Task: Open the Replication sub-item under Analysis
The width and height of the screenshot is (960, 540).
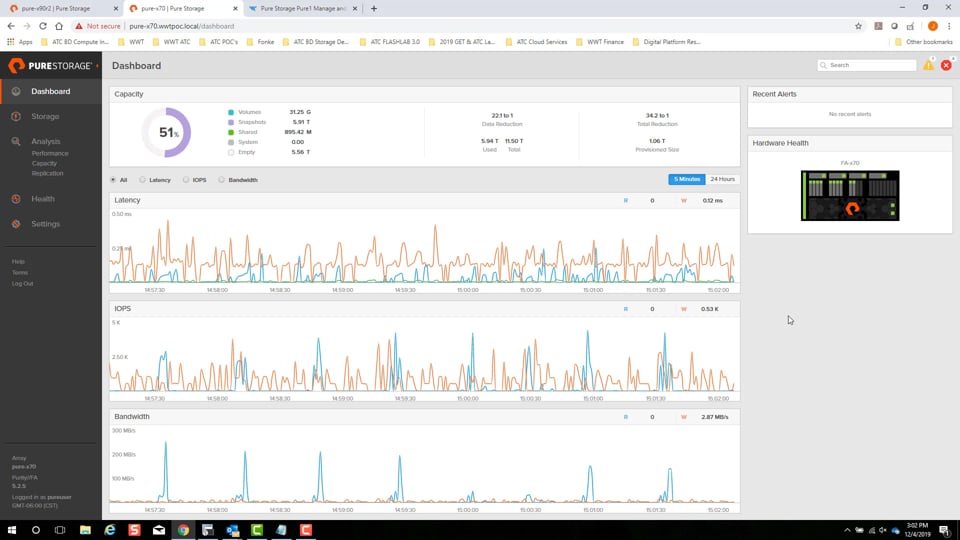Action: click(47, 173)
